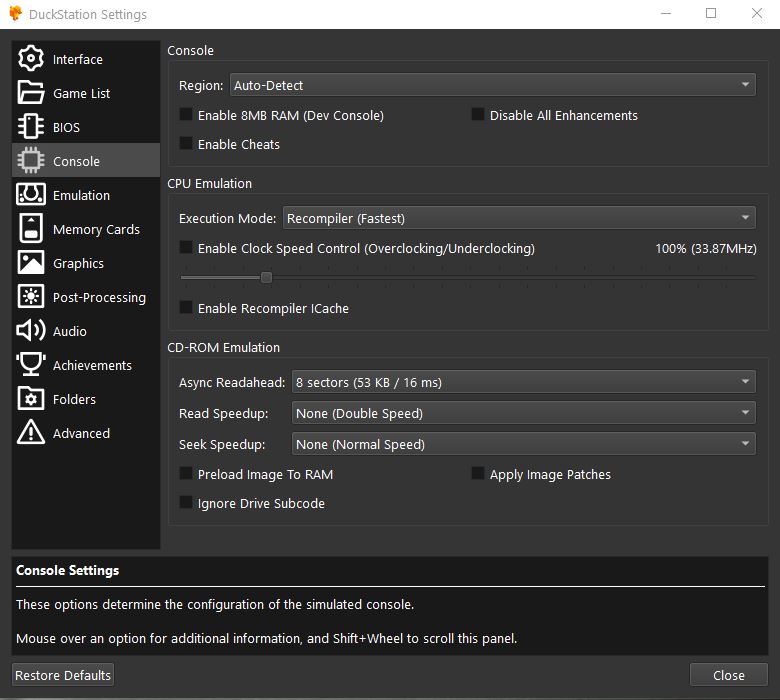Select the Console category label
The height and width of the screenshot is (700, 780).
[76, 161]
